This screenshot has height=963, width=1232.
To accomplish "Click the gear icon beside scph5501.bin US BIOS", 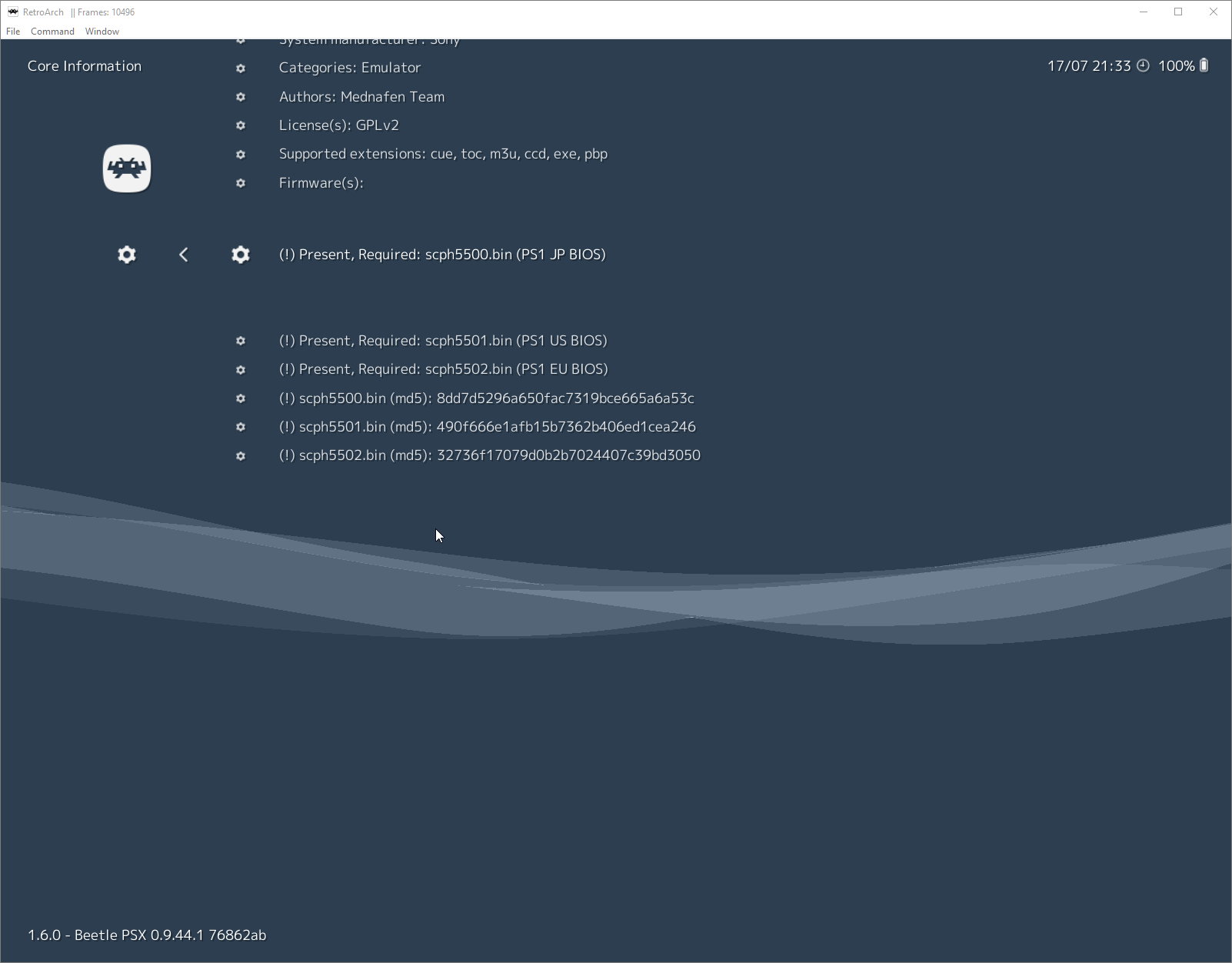I will [241, 341].
